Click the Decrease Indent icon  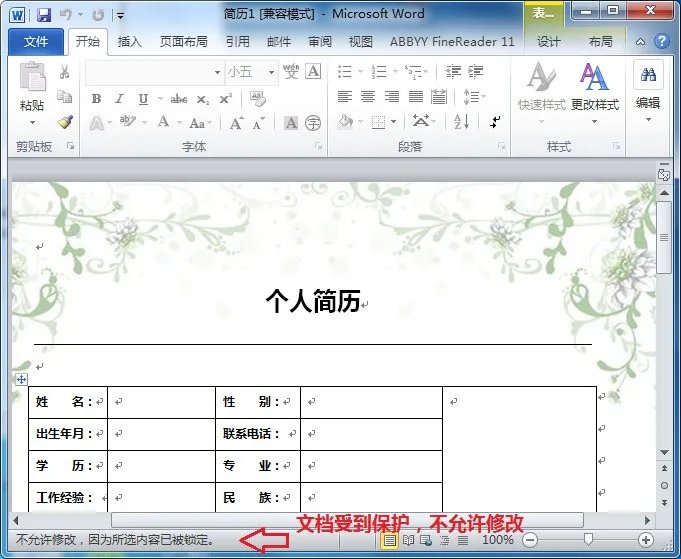click(453, 72)
